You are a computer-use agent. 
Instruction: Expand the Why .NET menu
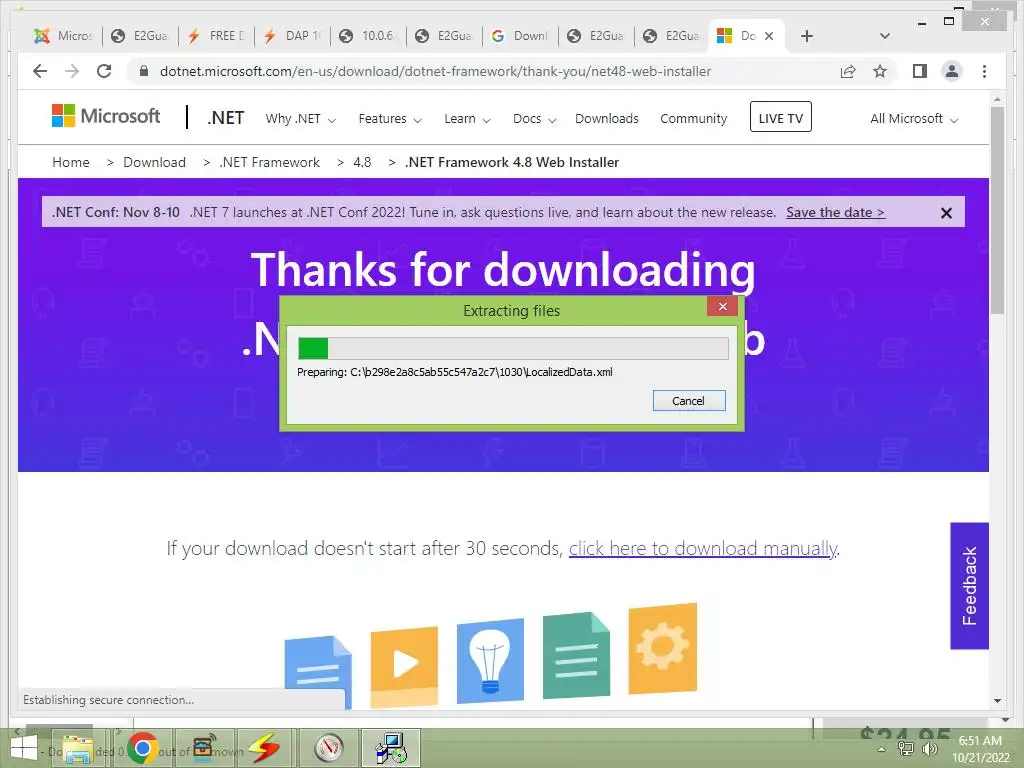pos(300,119)
